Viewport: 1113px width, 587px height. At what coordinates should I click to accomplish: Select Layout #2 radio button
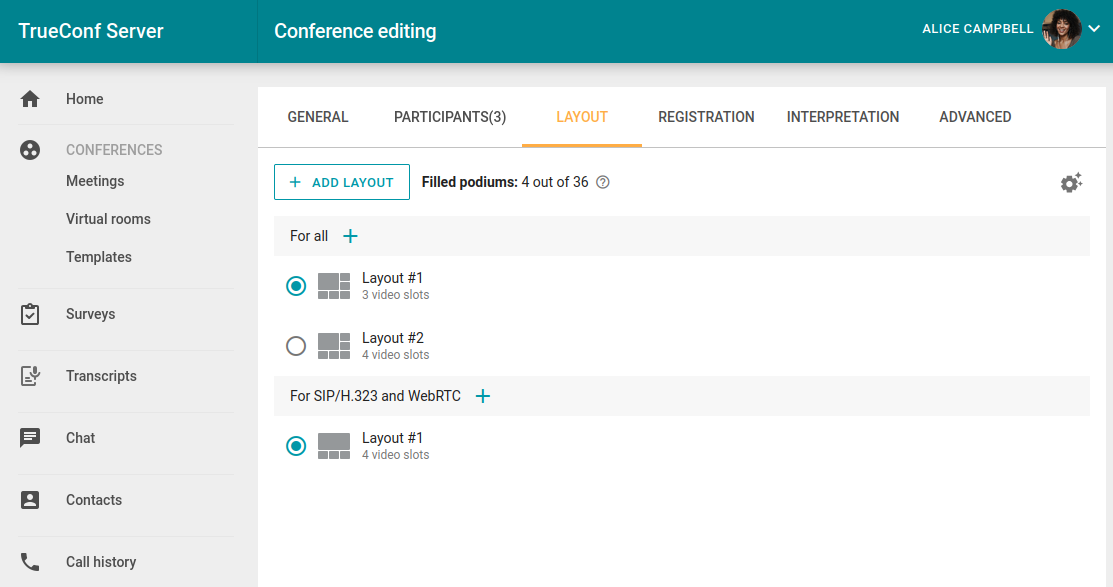coord(296,346)
